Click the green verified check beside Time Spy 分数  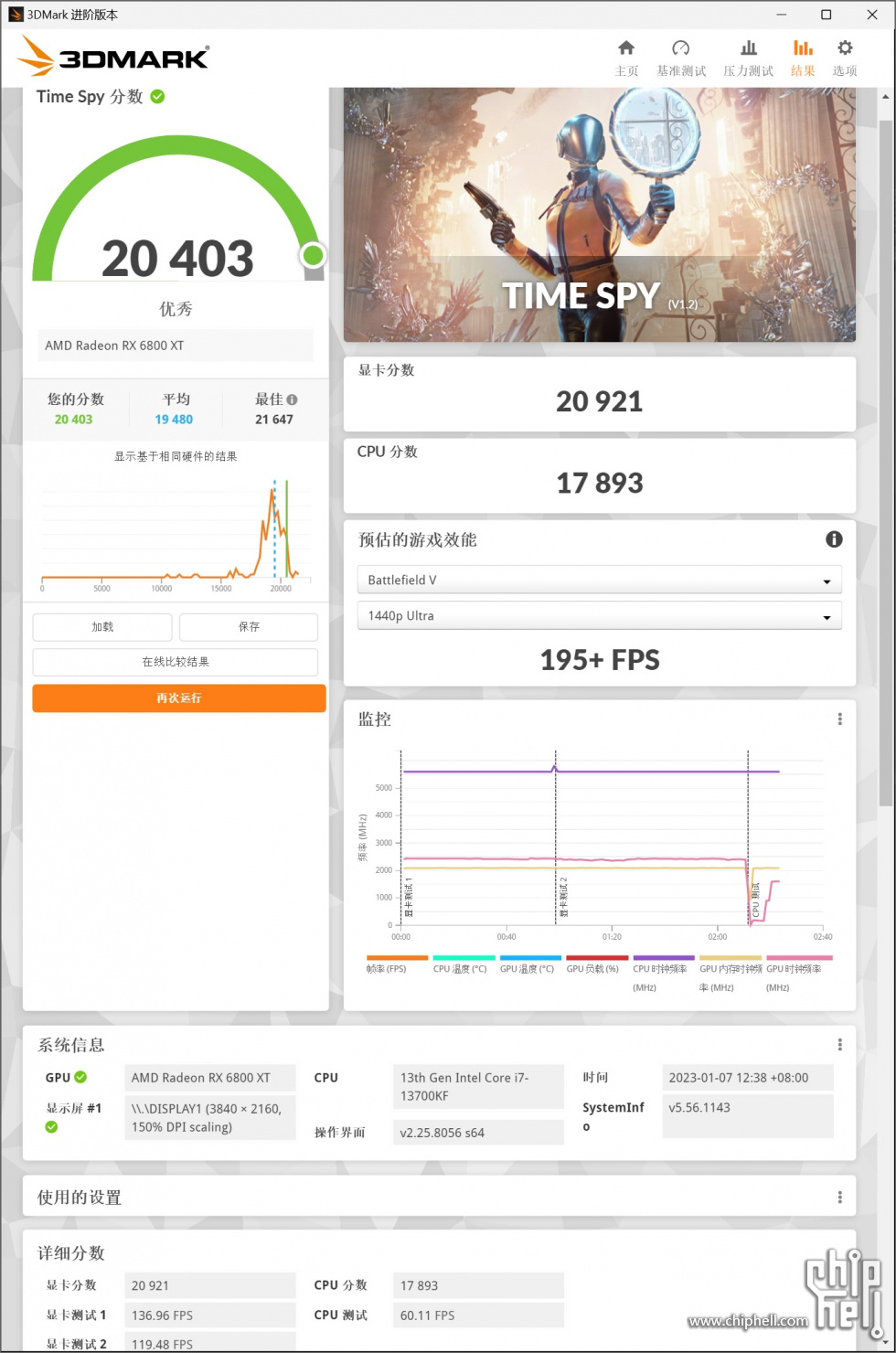pos(157,96)
